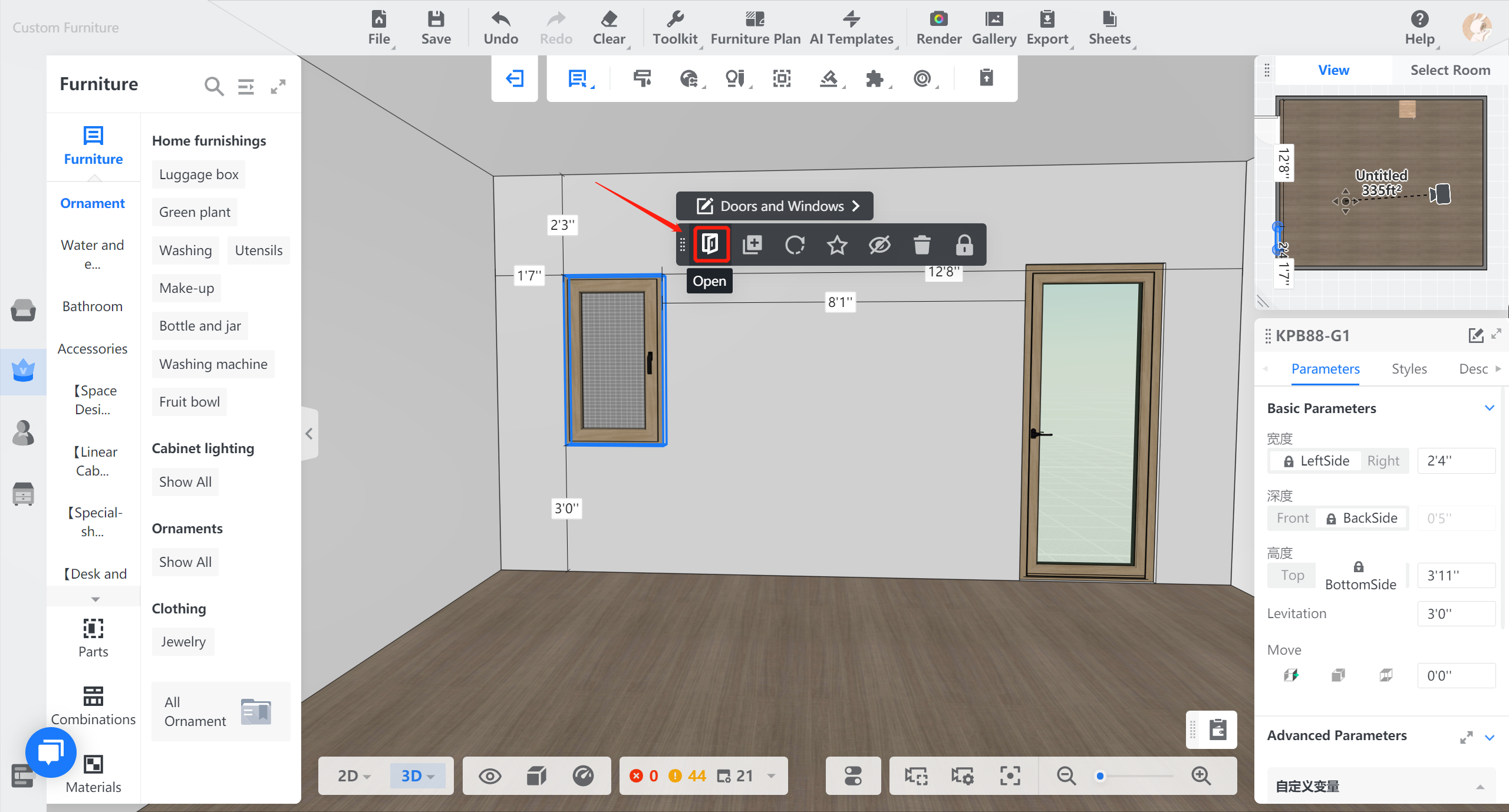This screenshot has width=1509, height=812.
Task: Click the Levitation value field
Action: (1456, 613)
